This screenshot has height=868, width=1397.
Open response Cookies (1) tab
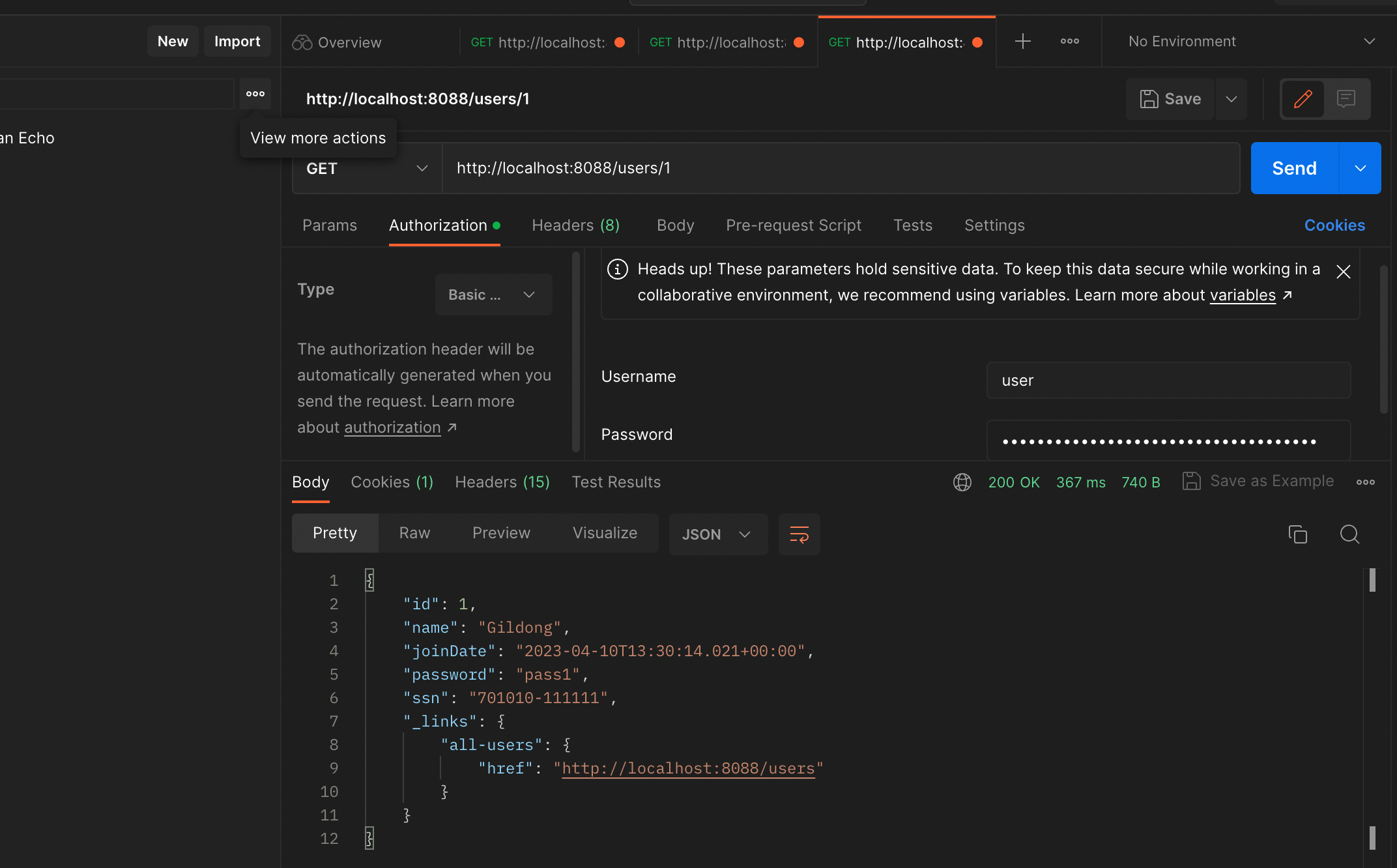click(x=392, y=482)
